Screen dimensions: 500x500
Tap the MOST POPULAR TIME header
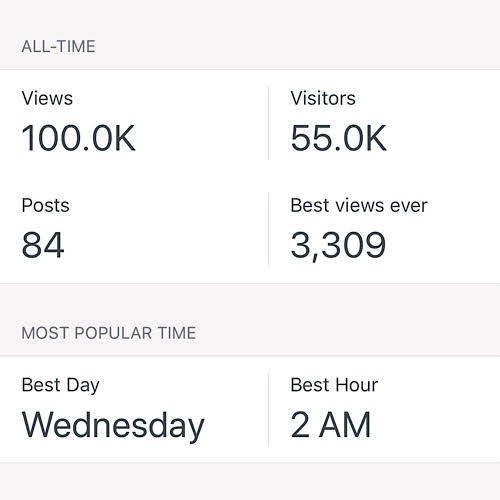[109, 333]
